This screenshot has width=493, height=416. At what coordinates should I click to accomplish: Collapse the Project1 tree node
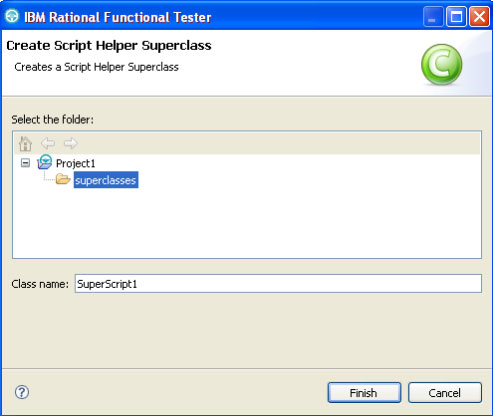tap(25, 163)
